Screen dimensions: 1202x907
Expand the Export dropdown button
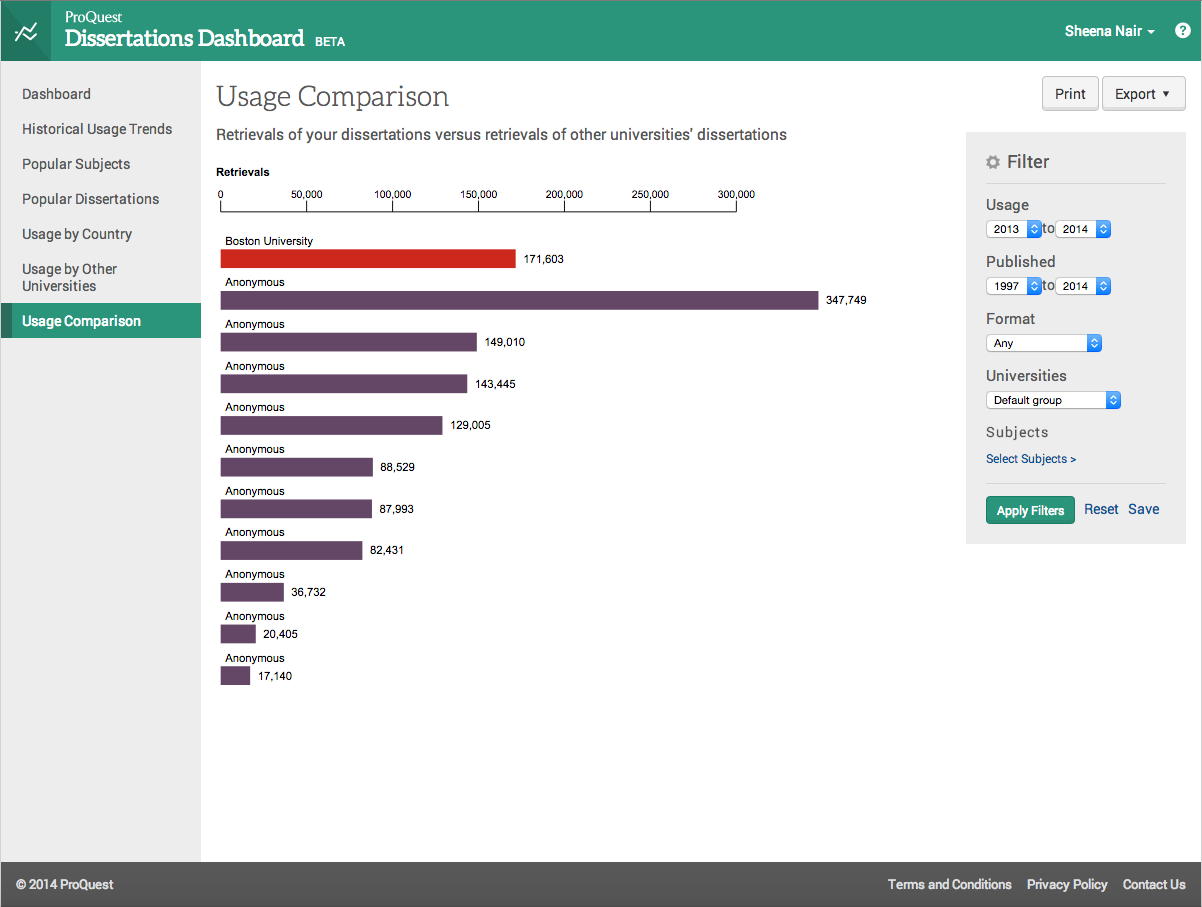pyautogui.click(x=1143, y=94)
